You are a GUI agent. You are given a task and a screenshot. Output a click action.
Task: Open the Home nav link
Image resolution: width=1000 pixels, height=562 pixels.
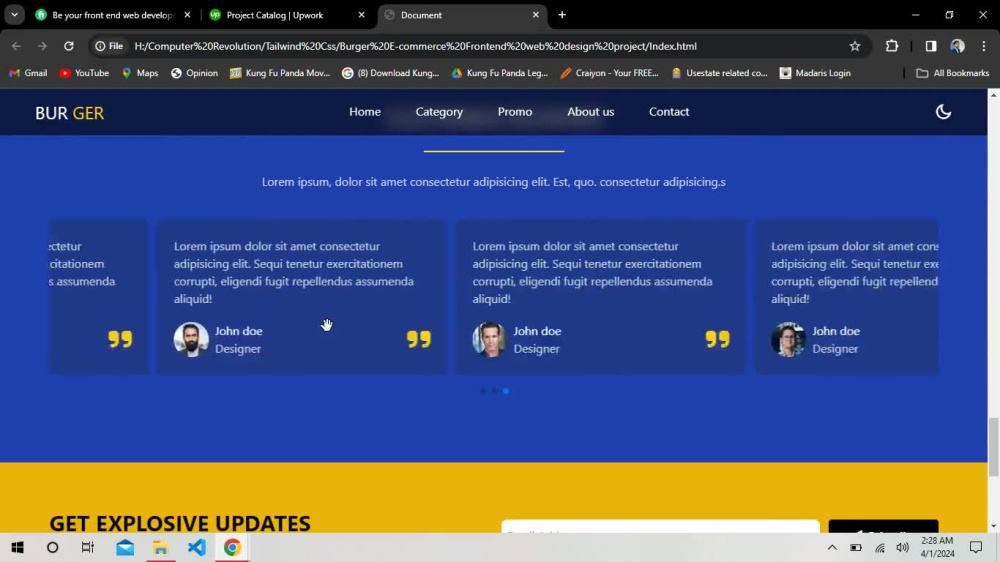(365, 112)
